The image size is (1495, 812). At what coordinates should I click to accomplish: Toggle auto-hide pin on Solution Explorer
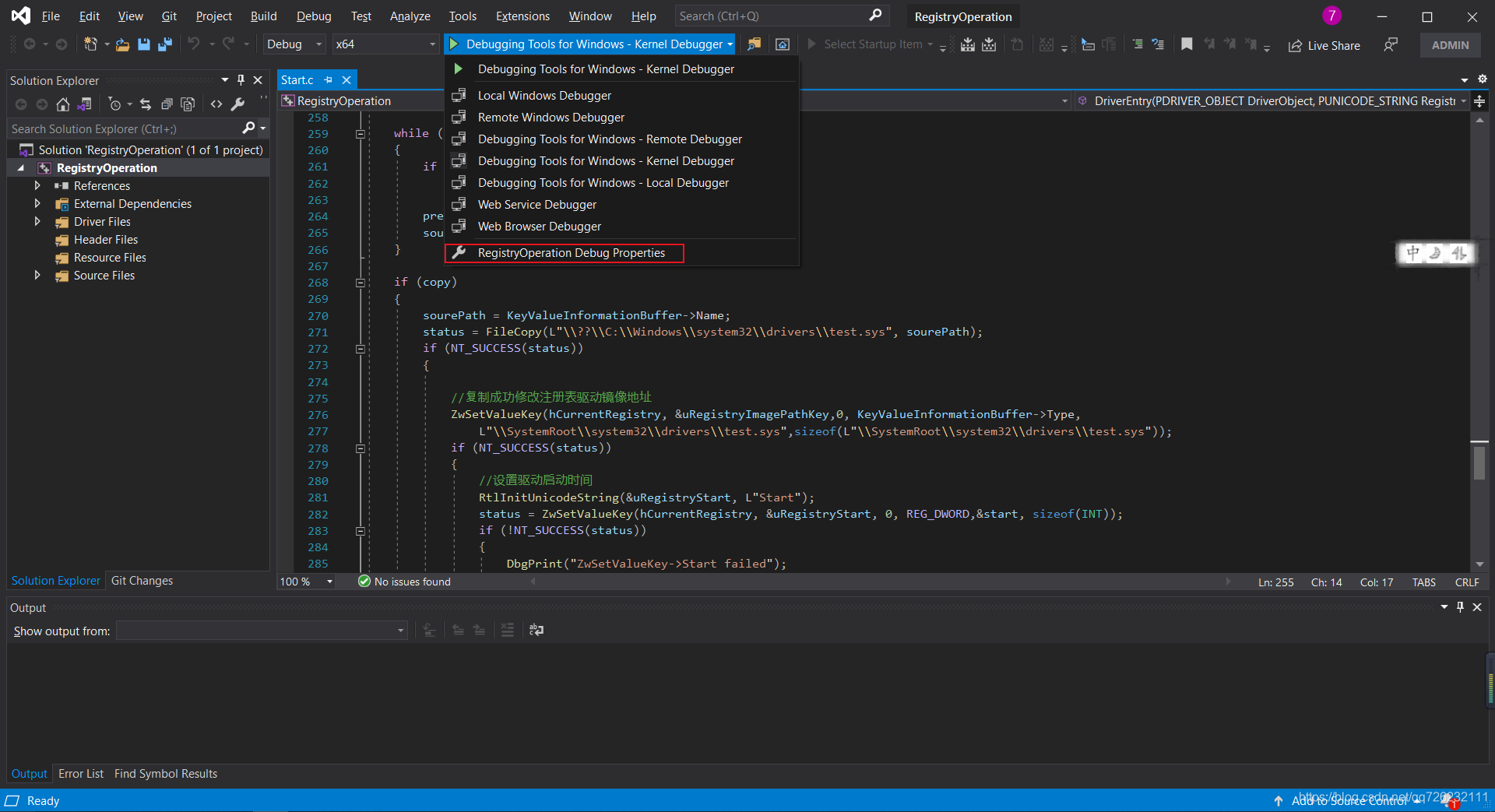point(241,80)
